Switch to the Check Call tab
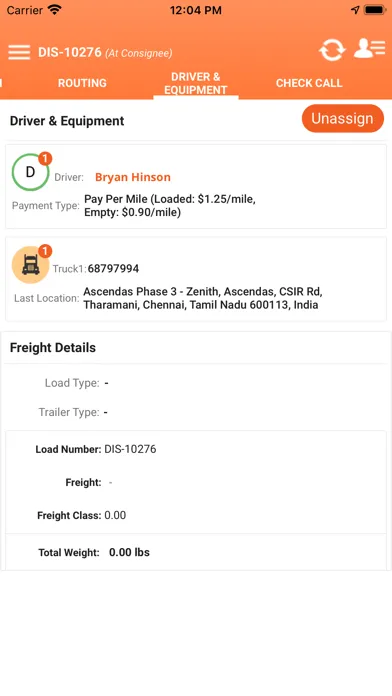The image size is (392, 696). tap(309, 83)
